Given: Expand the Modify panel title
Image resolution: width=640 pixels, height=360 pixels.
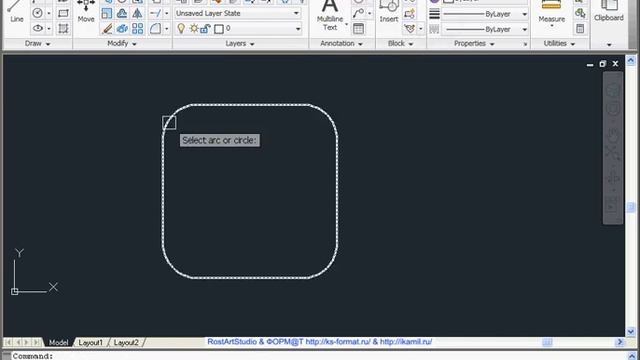Looking at the screenshot, I should (x=122, y=43).
